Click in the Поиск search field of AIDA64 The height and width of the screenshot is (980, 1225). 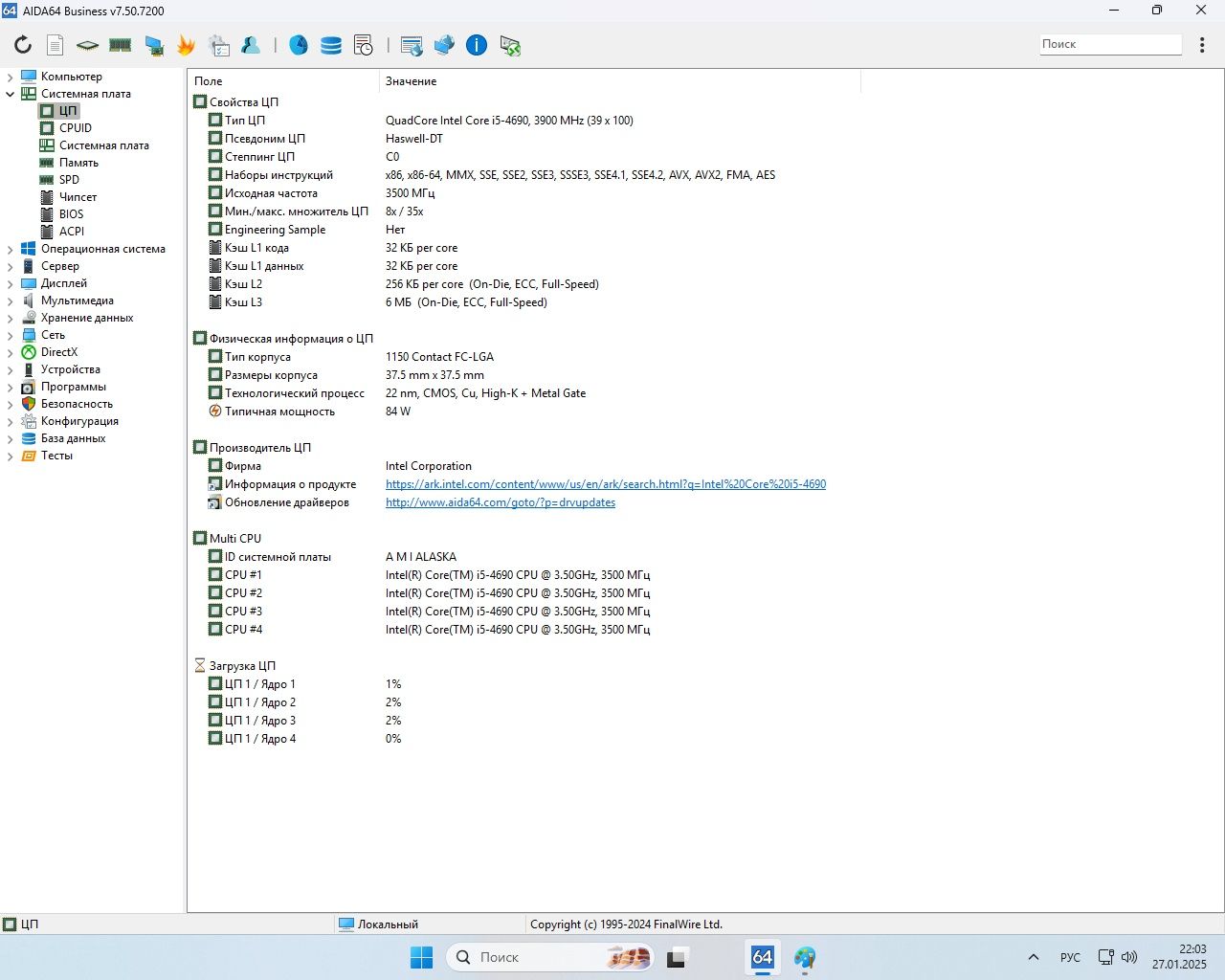pyautogui.click(x=1111, y=44)
